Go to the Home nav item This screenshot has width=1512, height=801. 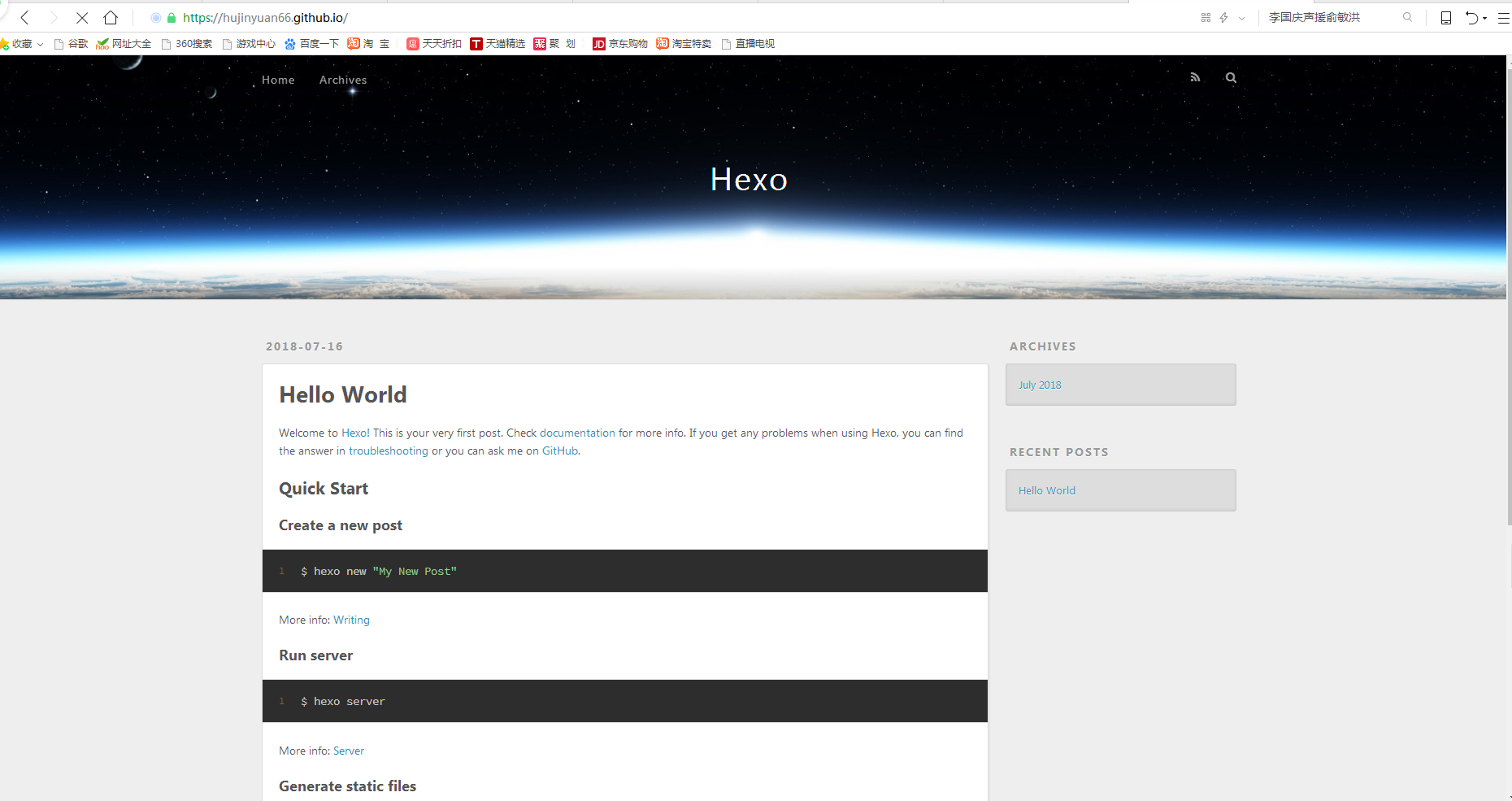(278, 80)
